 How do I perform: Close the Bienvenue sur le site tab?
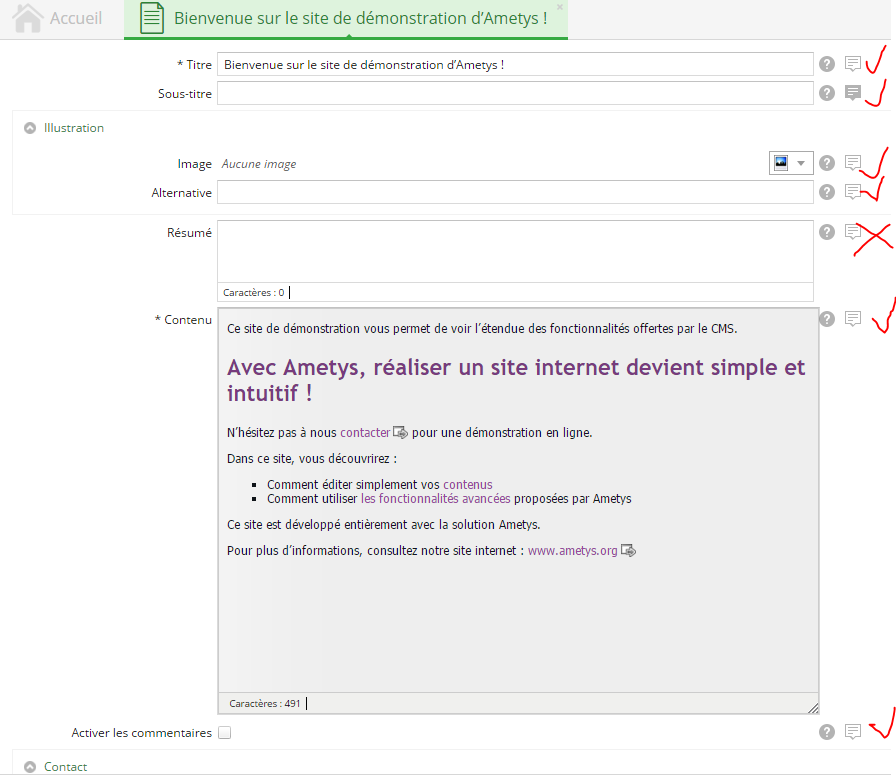pos(560,7)
